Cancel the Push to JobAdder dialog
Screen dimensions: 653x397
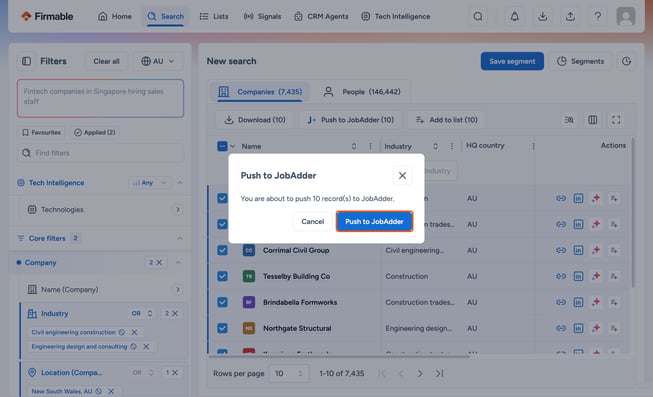point(312,221)
